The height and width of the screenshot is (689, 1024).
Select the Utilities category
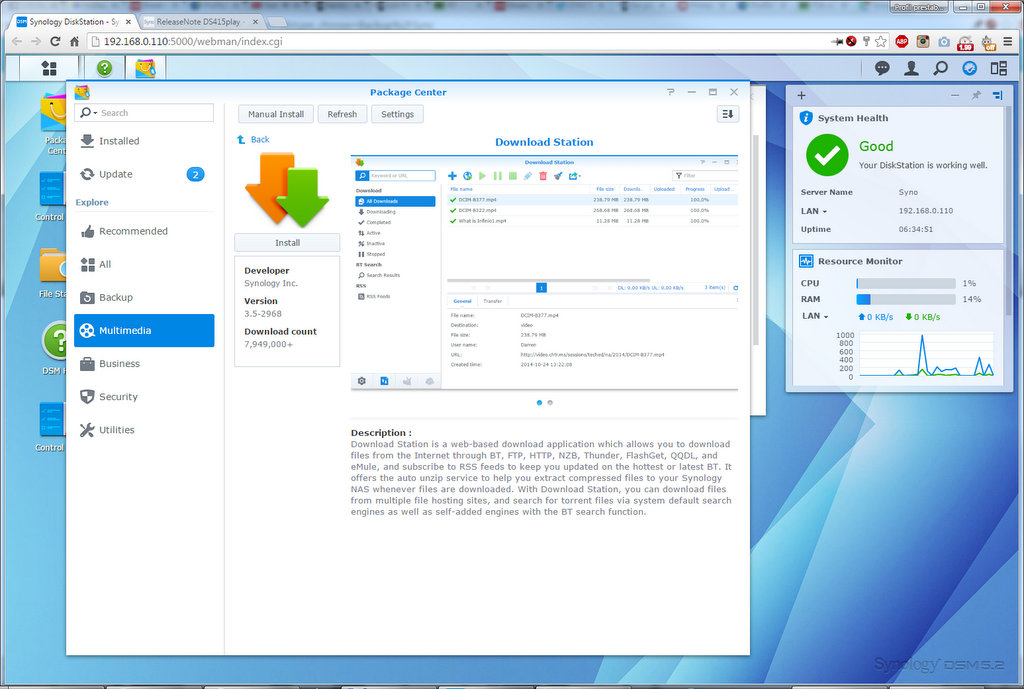pos(144,430)
